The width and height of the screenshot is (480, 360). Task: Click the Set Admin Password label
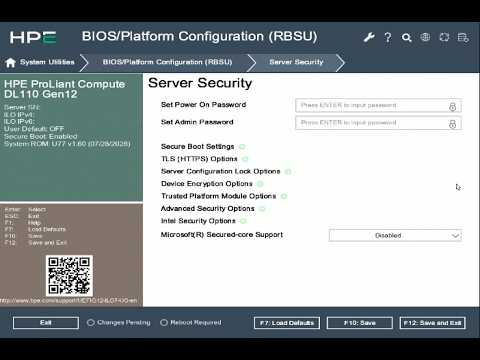(x=197, y=122)
